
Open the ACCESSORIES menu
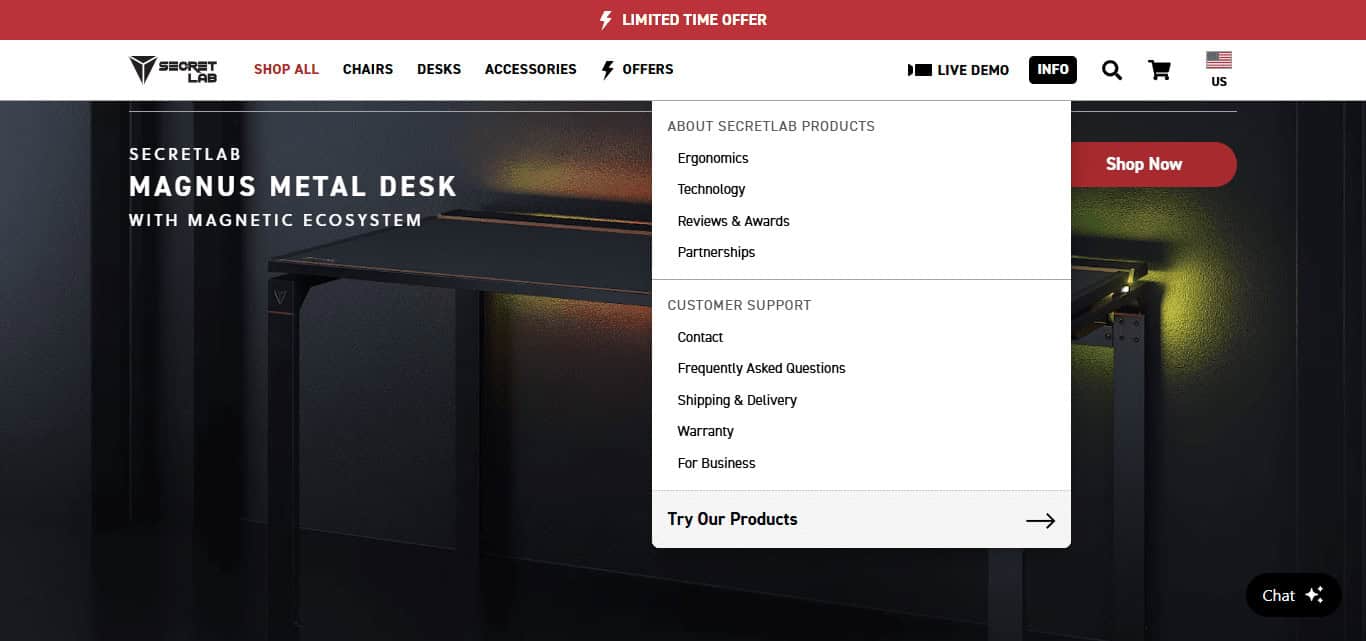531,69
